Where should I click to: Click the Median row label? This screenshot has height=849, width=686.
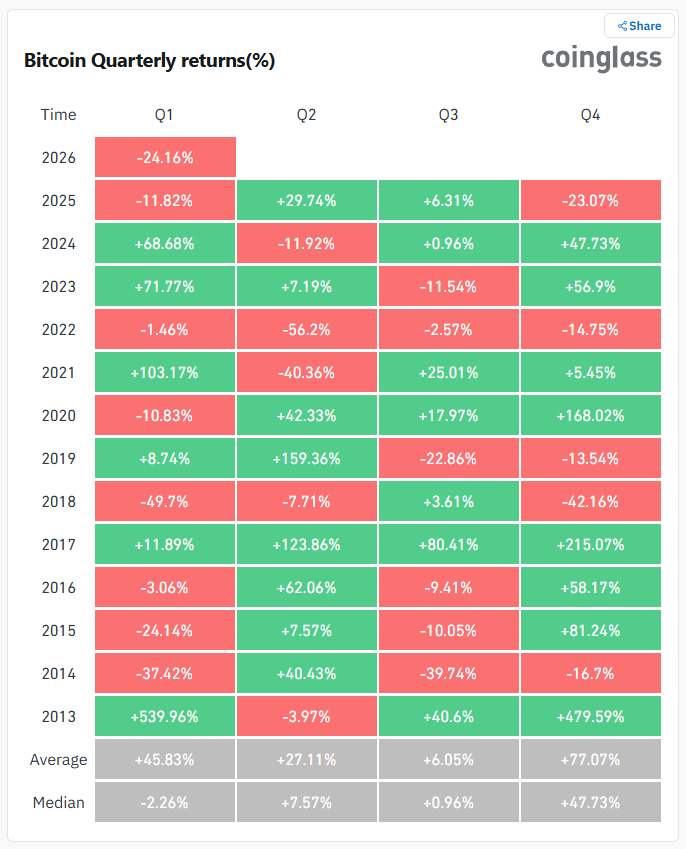pos(58,803)
